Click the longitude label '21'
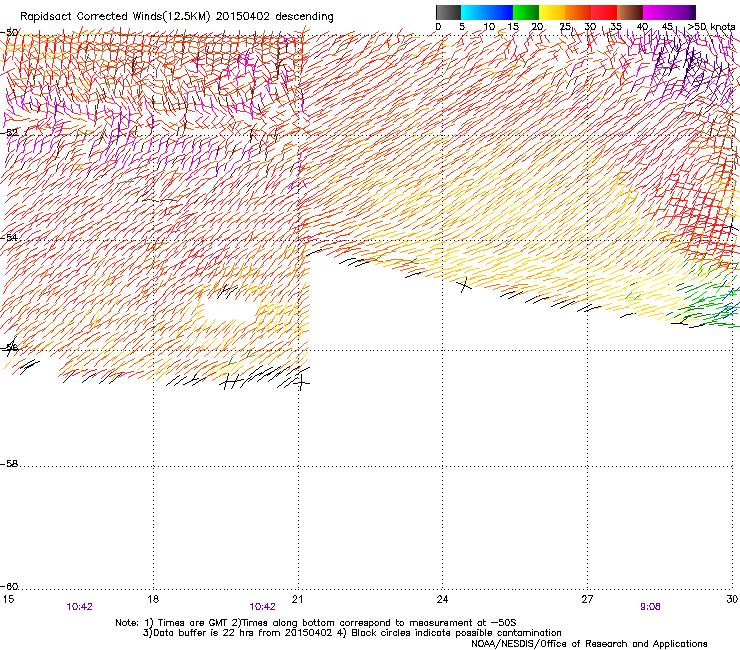The image size is (740, 650). pyautogui.click(x=297, y=599)
